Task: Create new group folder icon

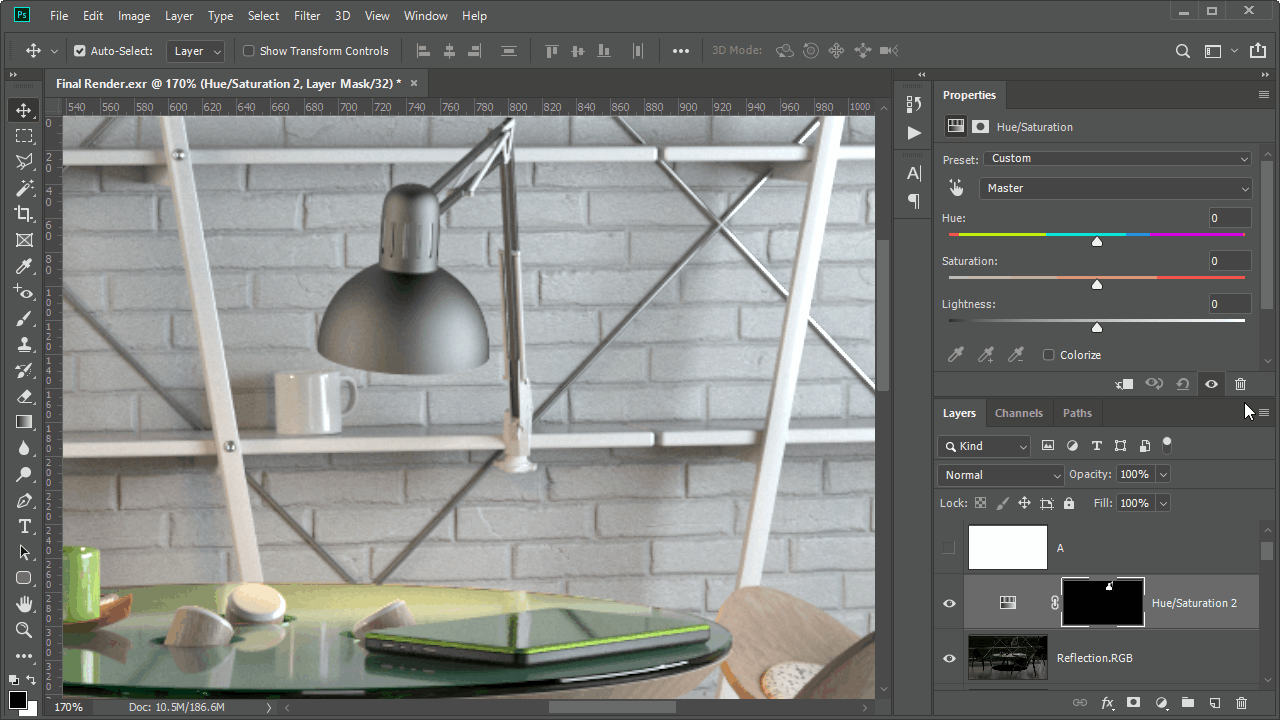Action: [1188, 704]
